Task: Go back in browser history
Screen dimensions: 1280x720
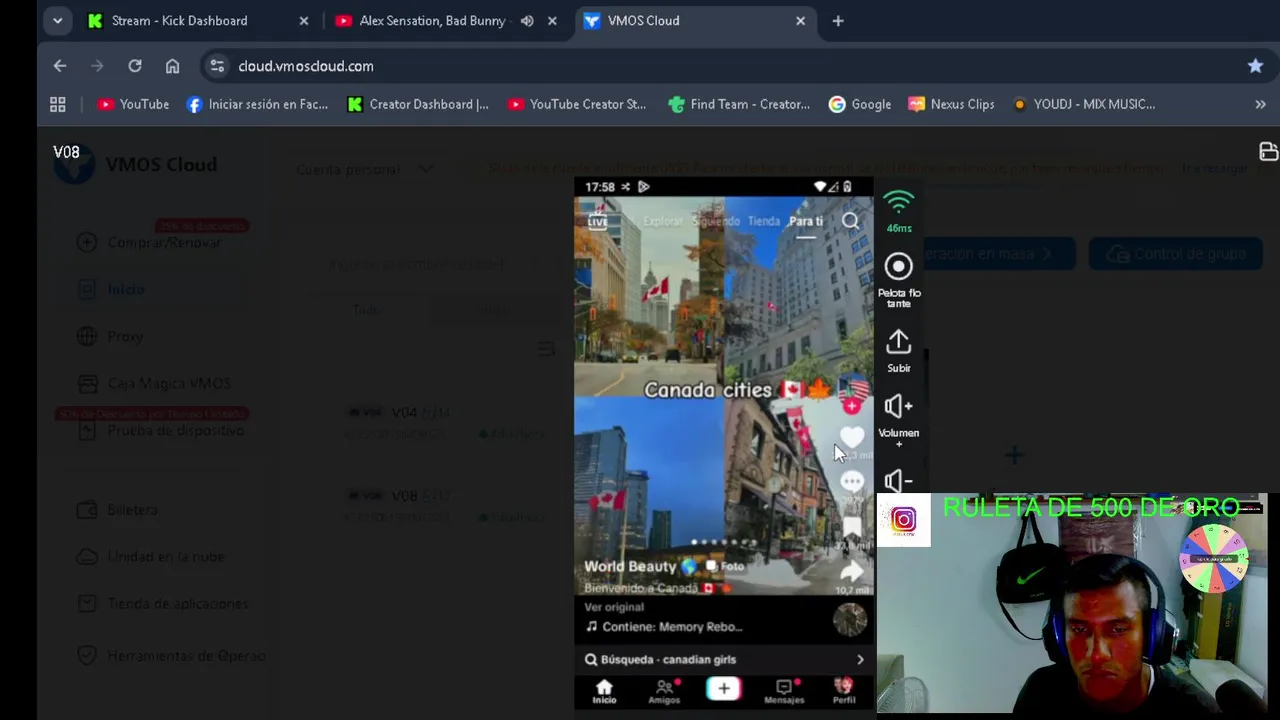Action: pos(60,66)
